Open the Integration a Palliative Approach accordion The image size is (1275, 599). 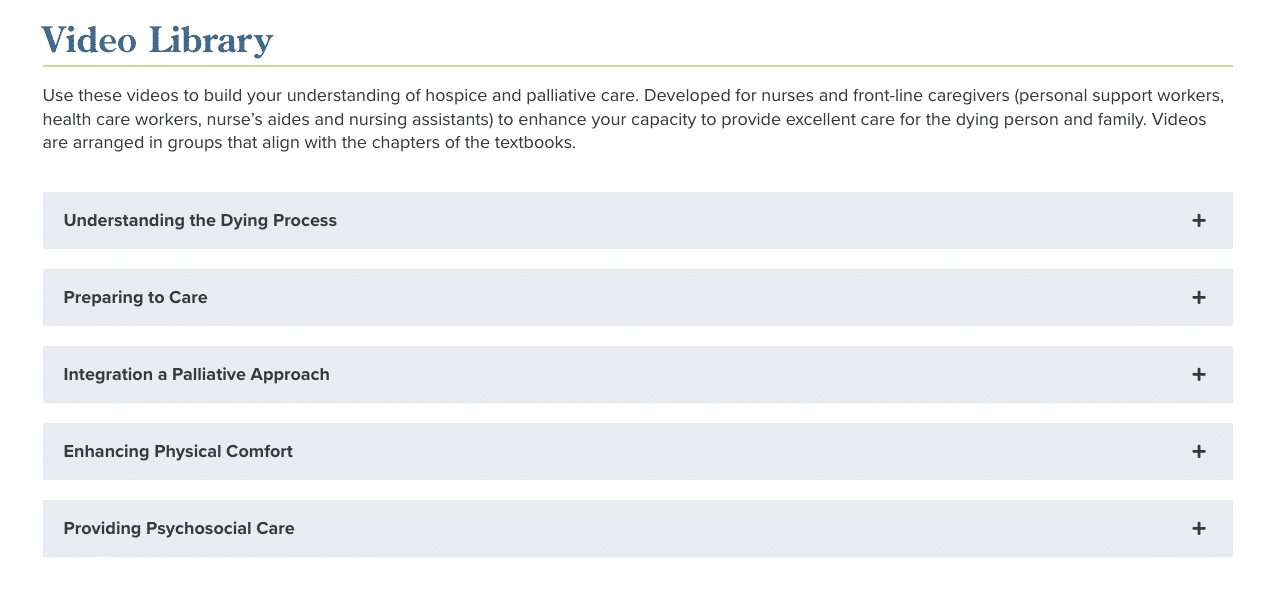point(637,375)
